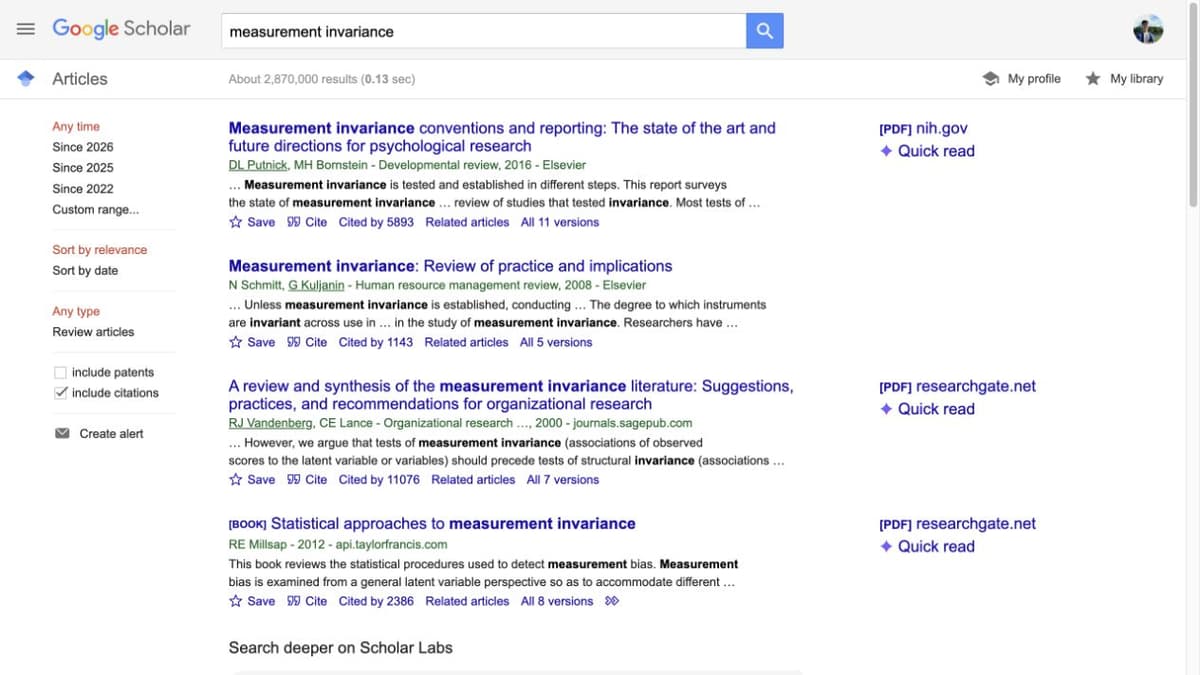This screenshot has height=675, width=1200.
Task: Open Review of practice and implications title
Action: coord(450,266)
